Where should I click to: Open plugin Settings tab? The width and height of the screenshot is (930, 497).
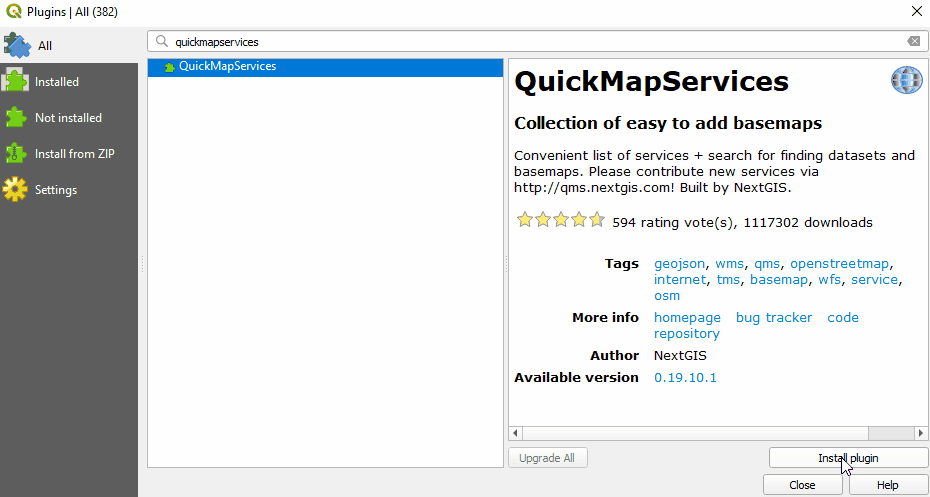pyautogui.click(x=69, y=190)
